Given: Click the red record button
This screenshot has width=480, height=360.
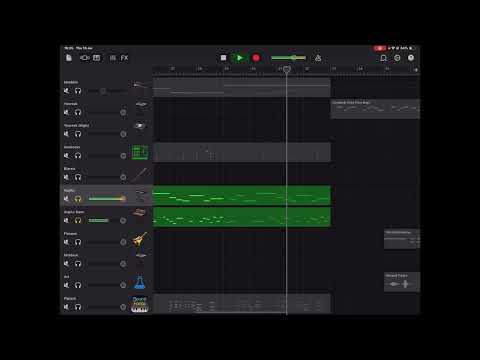Looking at the screenshot, I should point(256,58).
